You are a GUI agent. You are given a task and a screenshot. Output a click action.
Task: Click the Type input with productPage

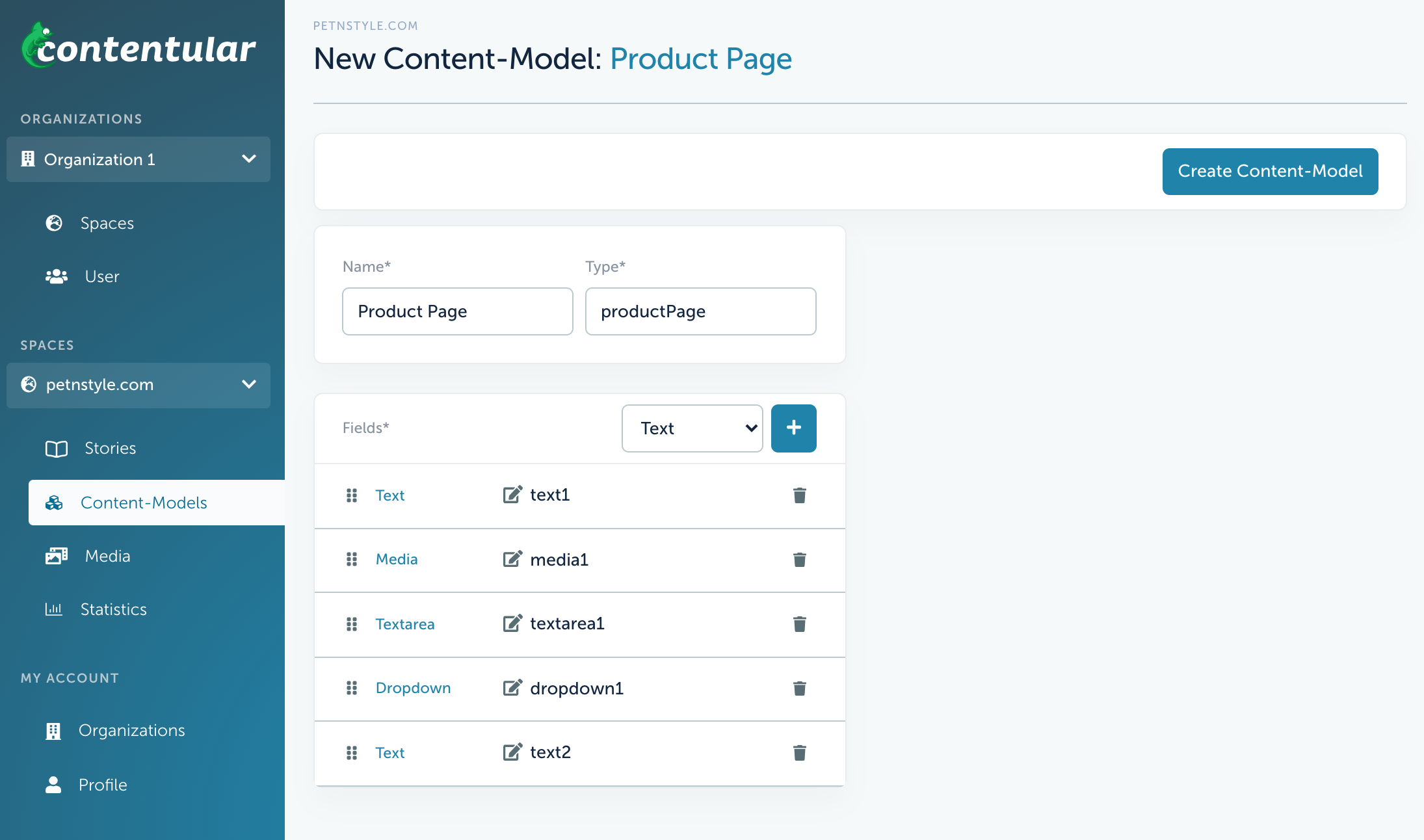pos(701,311)
